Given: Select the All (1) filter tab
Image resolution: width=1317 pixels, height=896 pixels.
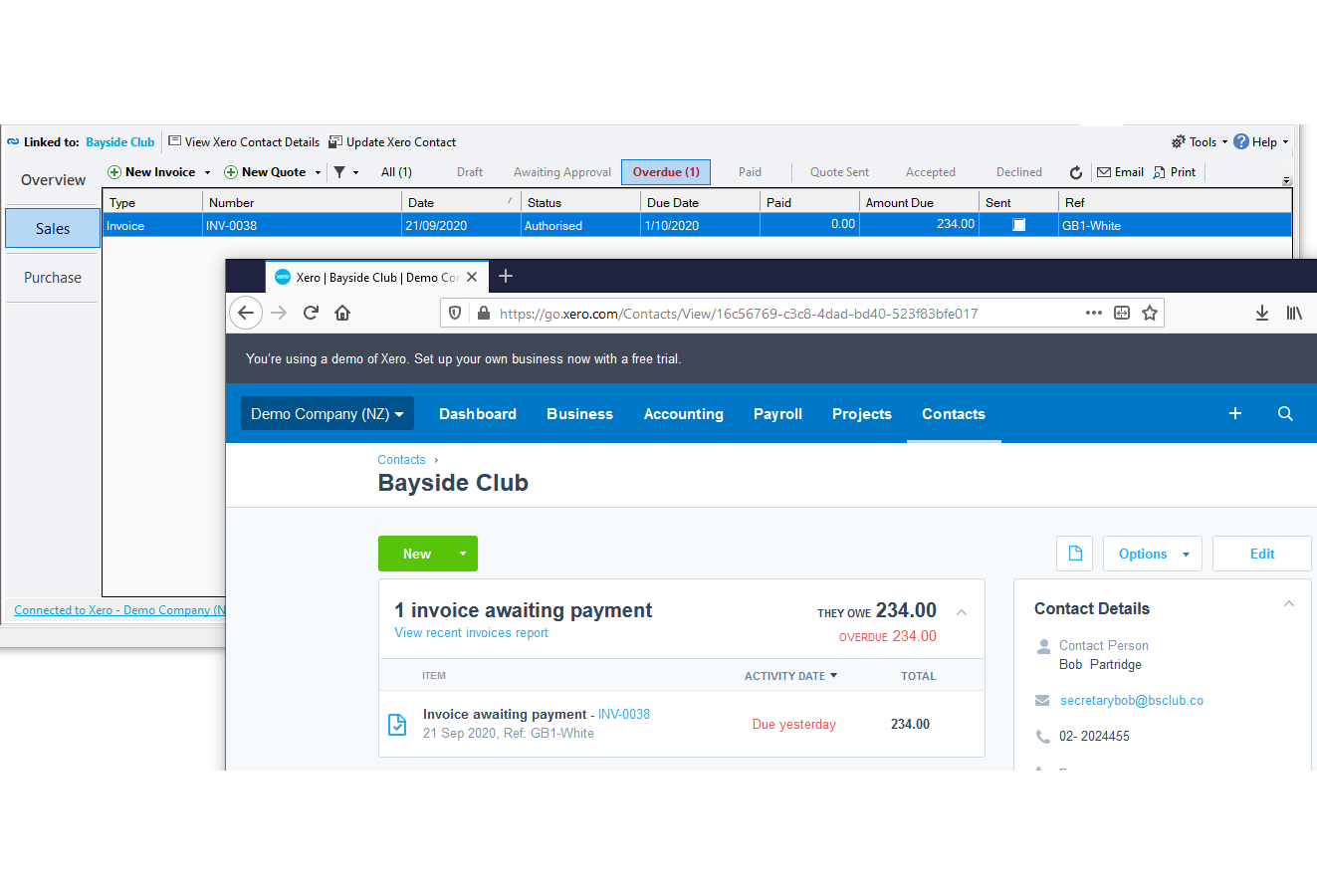Looking at the screenshot, I should coord(396,172).
